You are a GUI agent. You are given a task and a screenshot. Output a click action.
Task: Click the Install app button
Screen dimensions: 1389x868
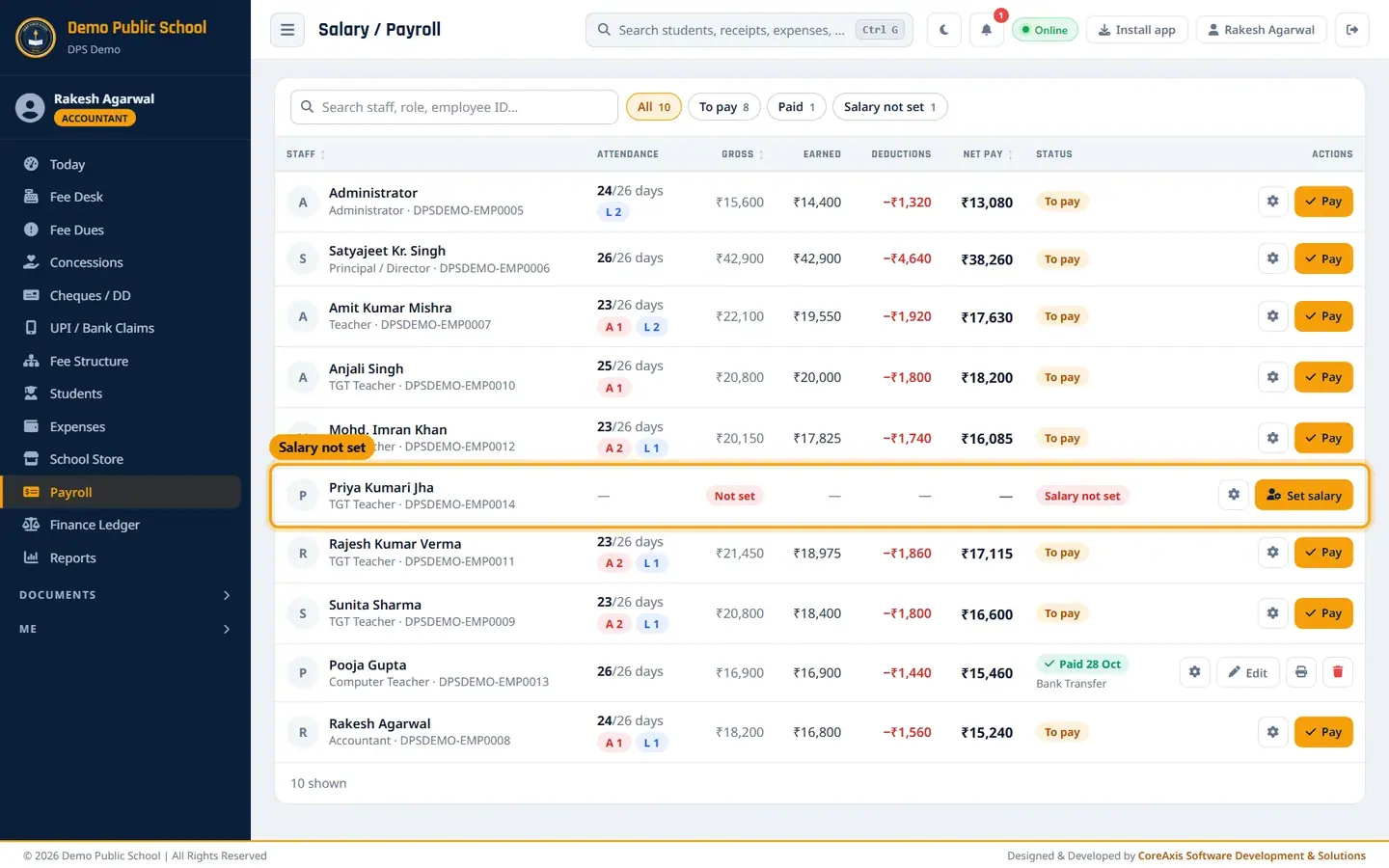pyautogui.click(x=1137, y=30)
